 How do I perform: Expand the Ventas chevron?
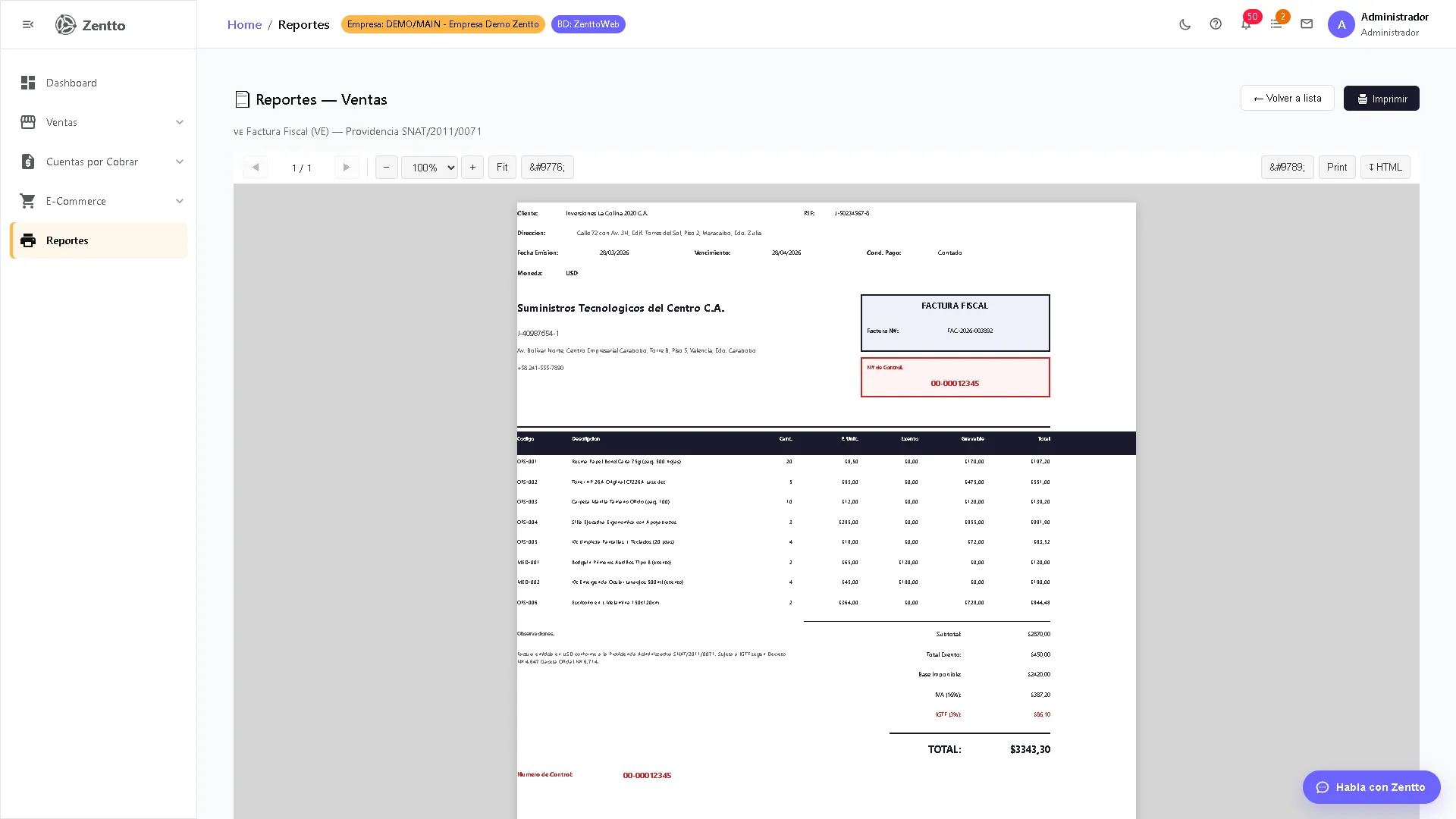(x=180, y=122)
